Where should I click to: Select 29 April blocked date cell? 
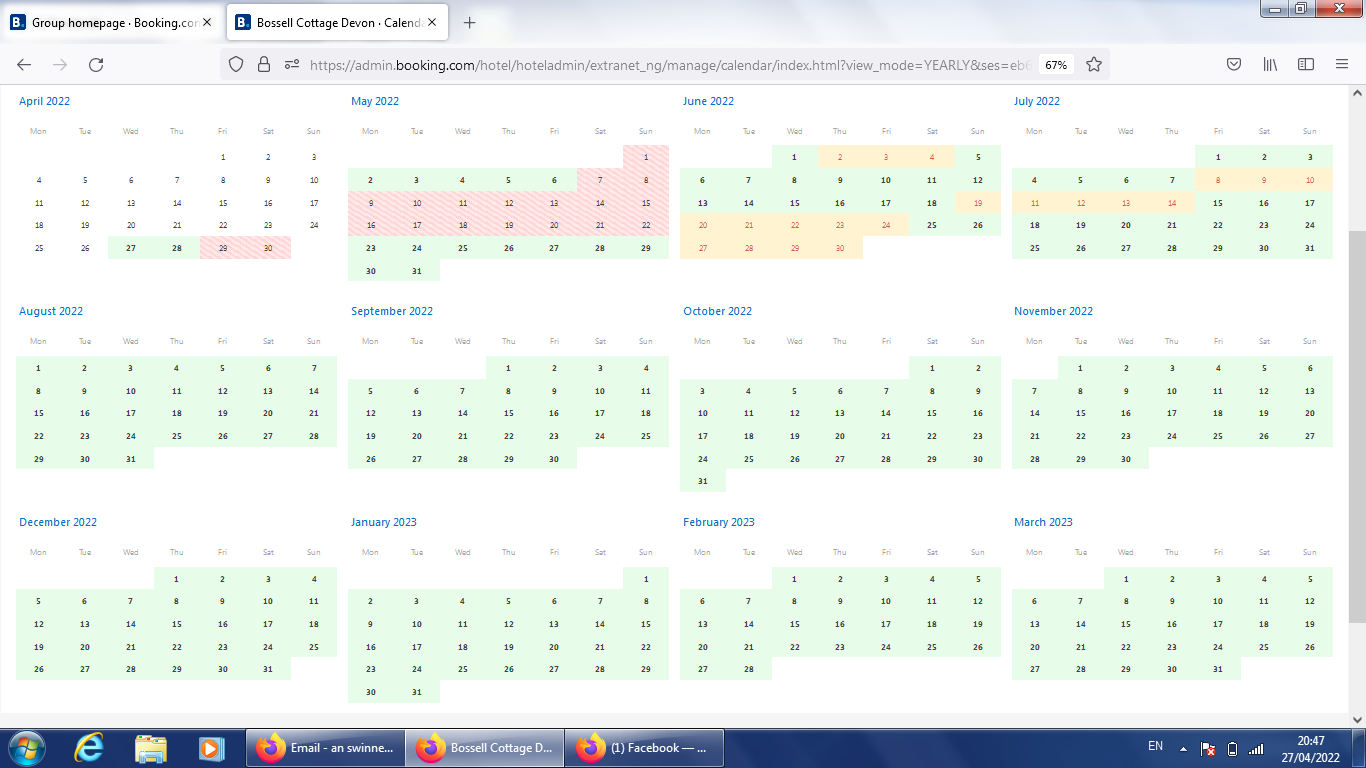click(x=223, y=248)
